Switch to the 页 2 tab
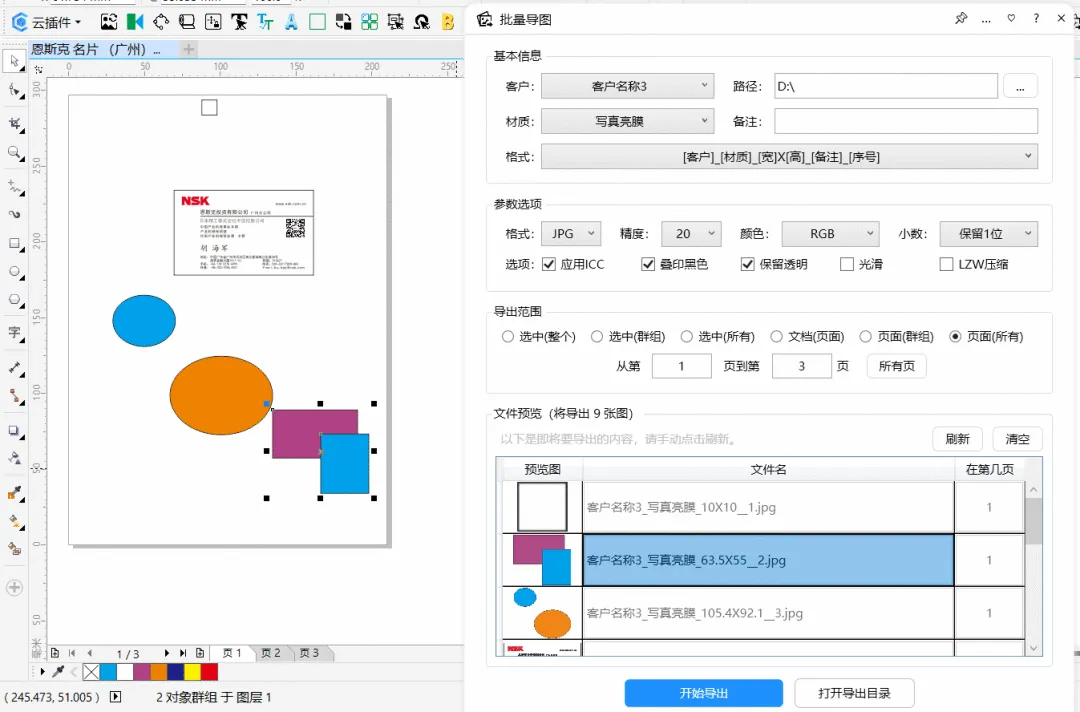This screenshot has width=1080, height=712. point(271,653)
